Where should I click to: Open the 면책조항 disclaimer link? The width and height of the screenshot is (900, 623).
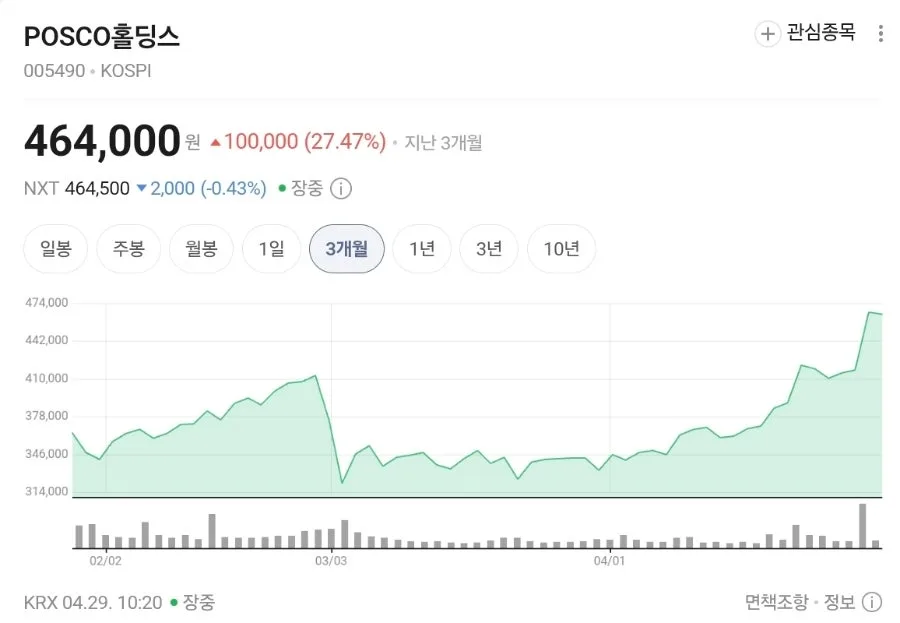coord(777,602)
